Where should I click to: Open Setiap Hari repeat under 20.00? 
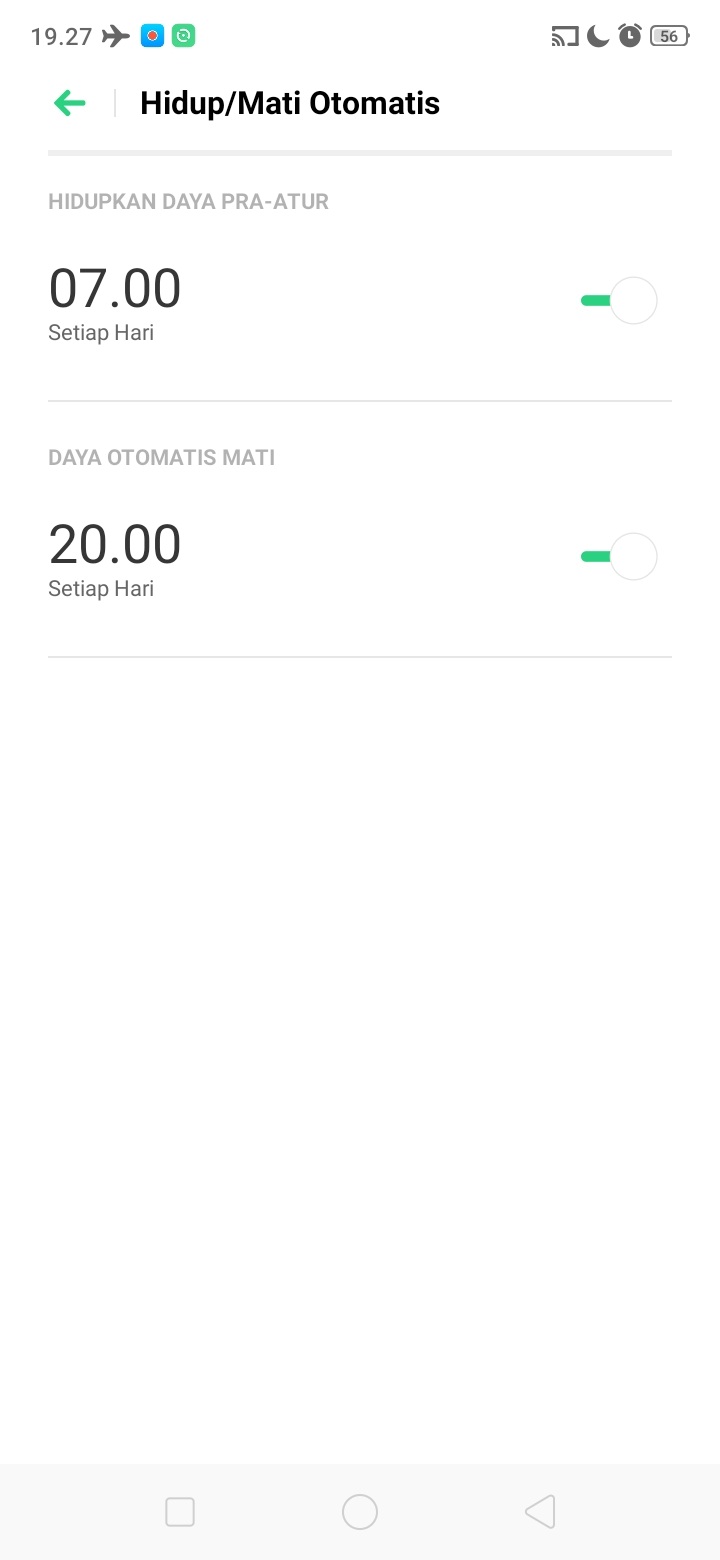click(101, 589)
